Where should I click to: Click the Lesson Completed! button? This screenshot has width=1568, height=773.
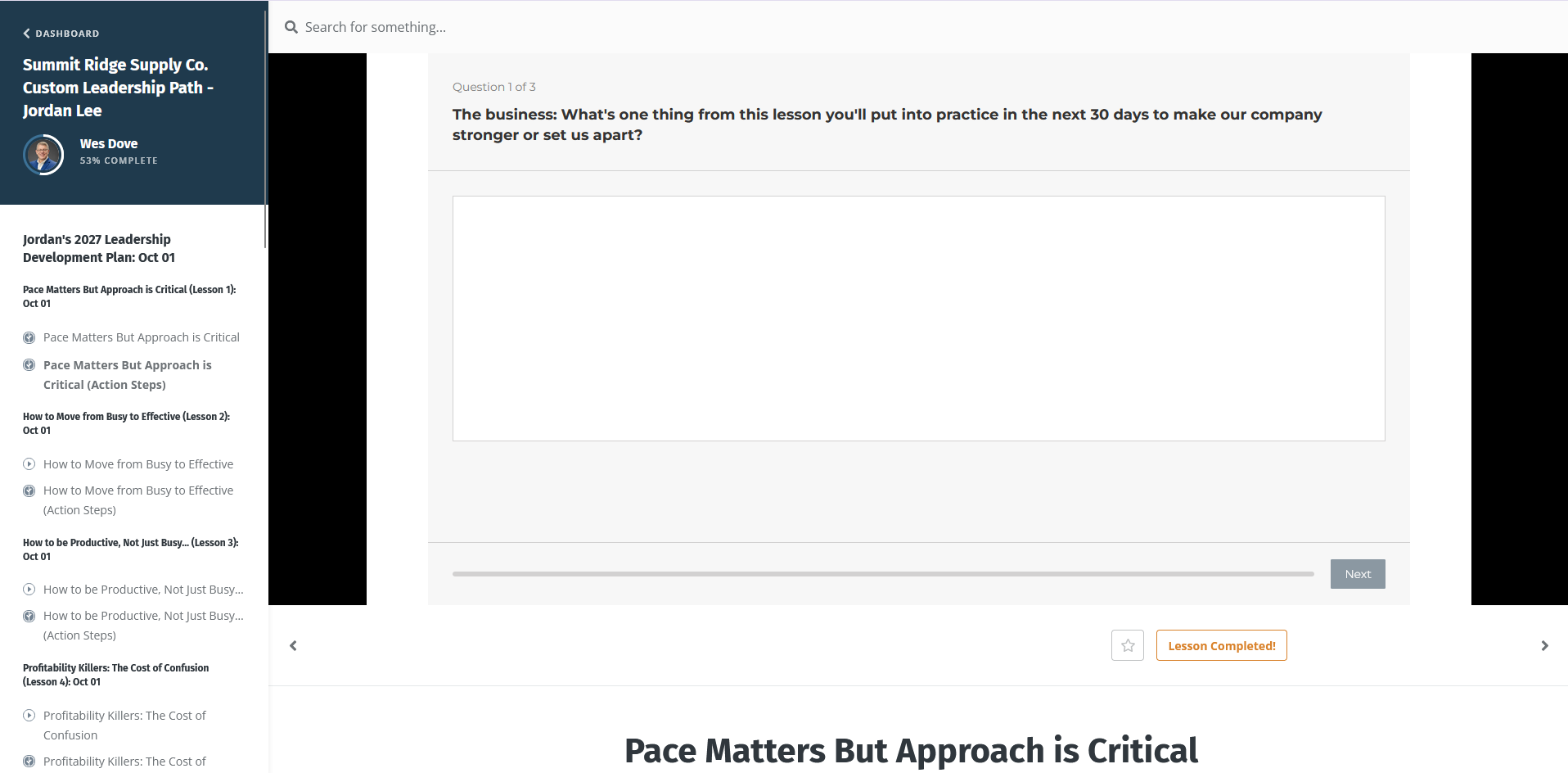point(1221,645)
